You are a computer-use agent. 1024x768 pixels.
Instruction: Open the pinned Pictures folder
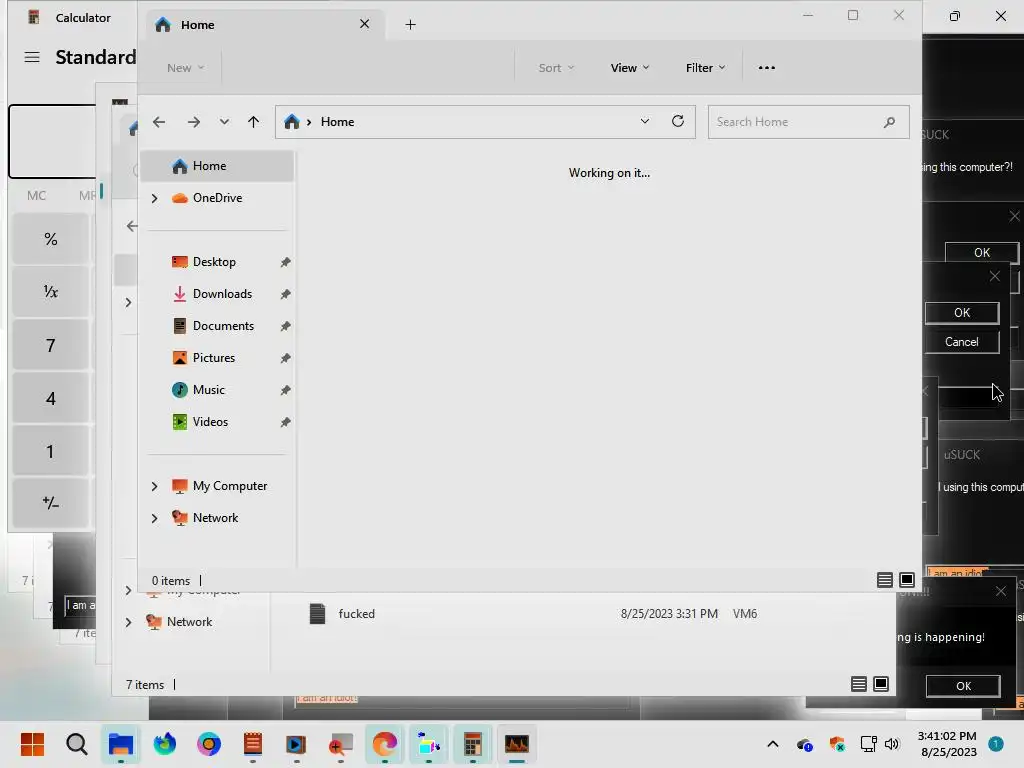pos(214,358)
